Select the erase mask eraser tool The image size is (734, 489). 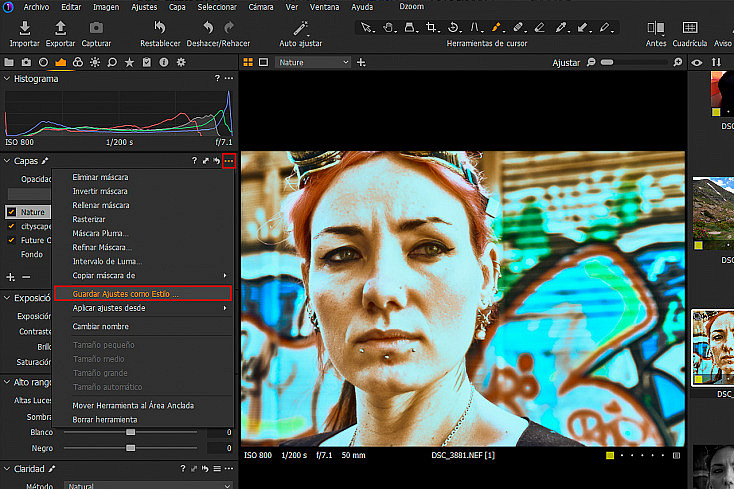point(539,28)
